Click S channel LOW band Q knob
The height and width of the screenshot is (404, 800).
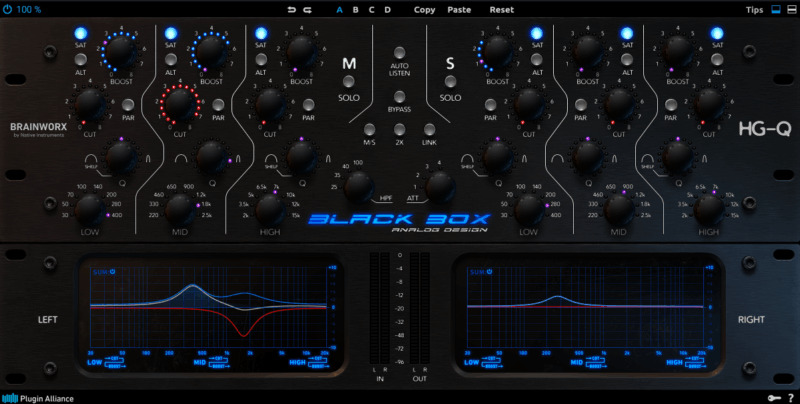pyautogui.click(x=498, y=158)
